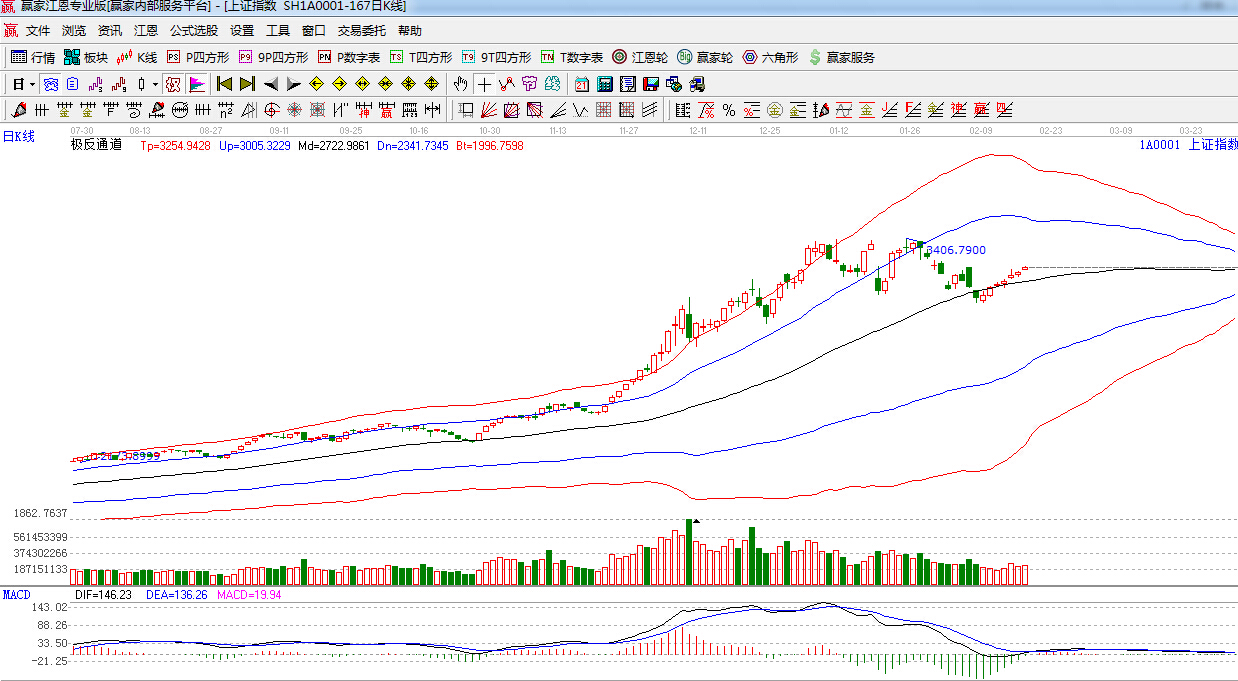
Task: Click the 3406.7900 price marker on chart
Action: tap(955, 250)
